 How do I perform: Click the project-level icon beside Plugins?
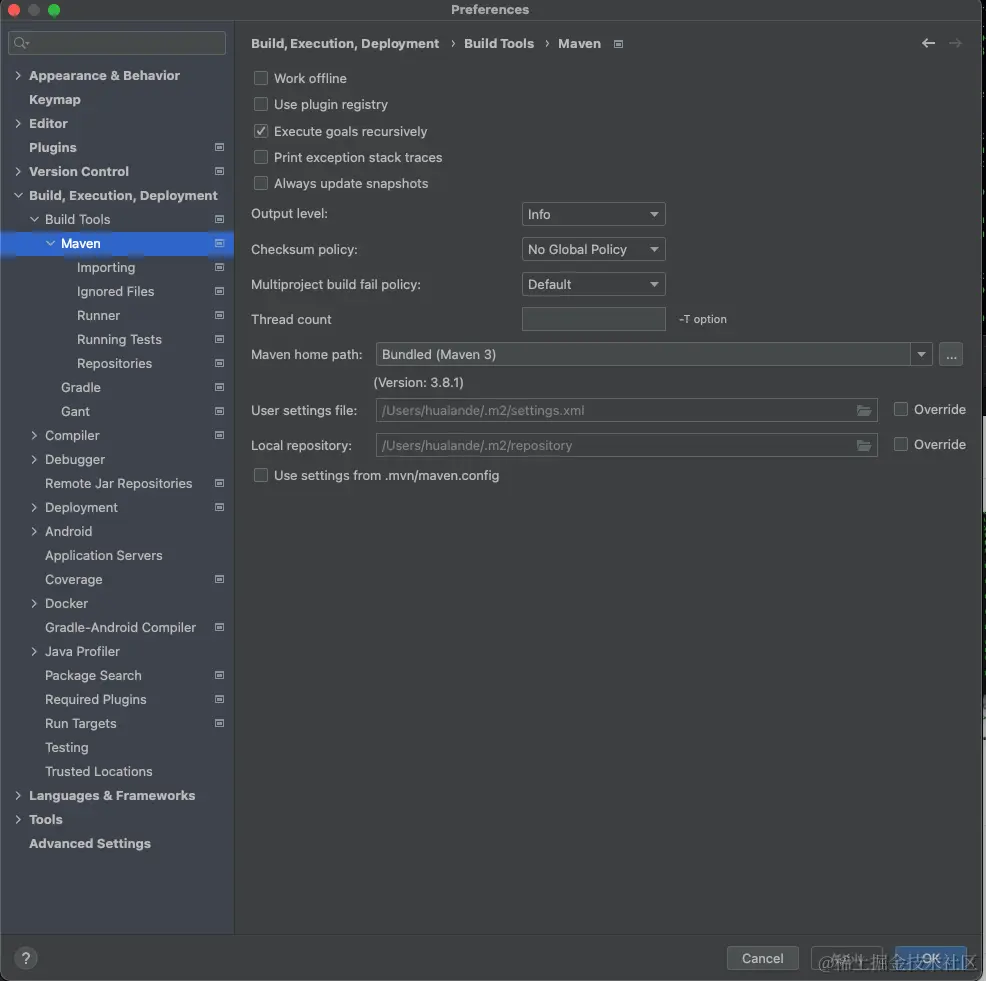(x=220, y=147)
